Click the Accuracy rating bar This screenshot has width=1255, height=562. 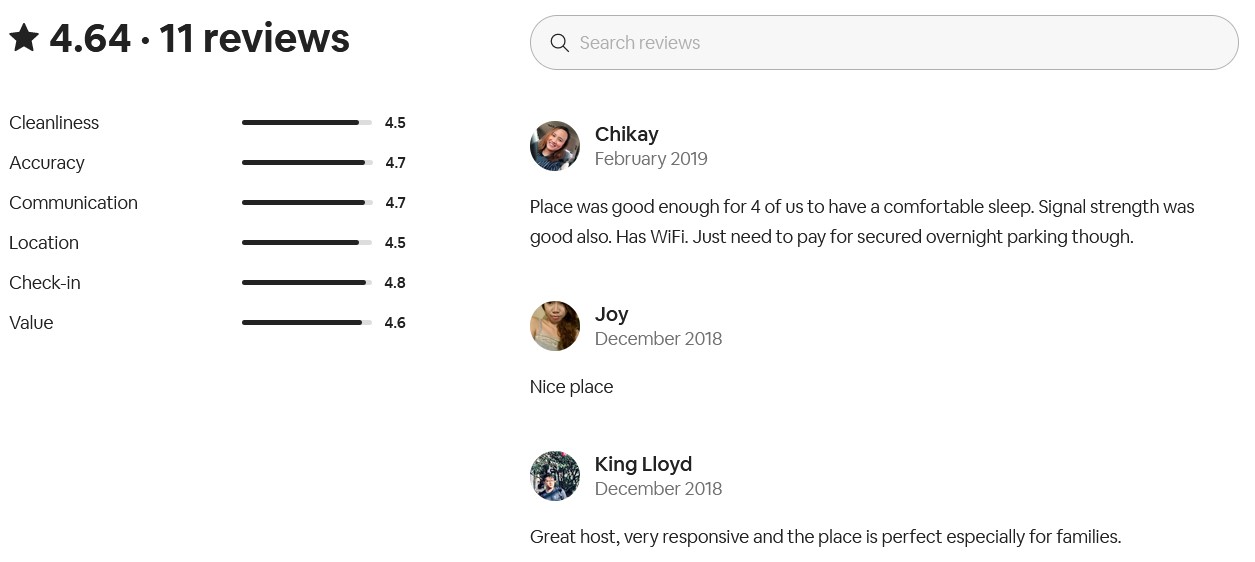click(x=306, y=163)
